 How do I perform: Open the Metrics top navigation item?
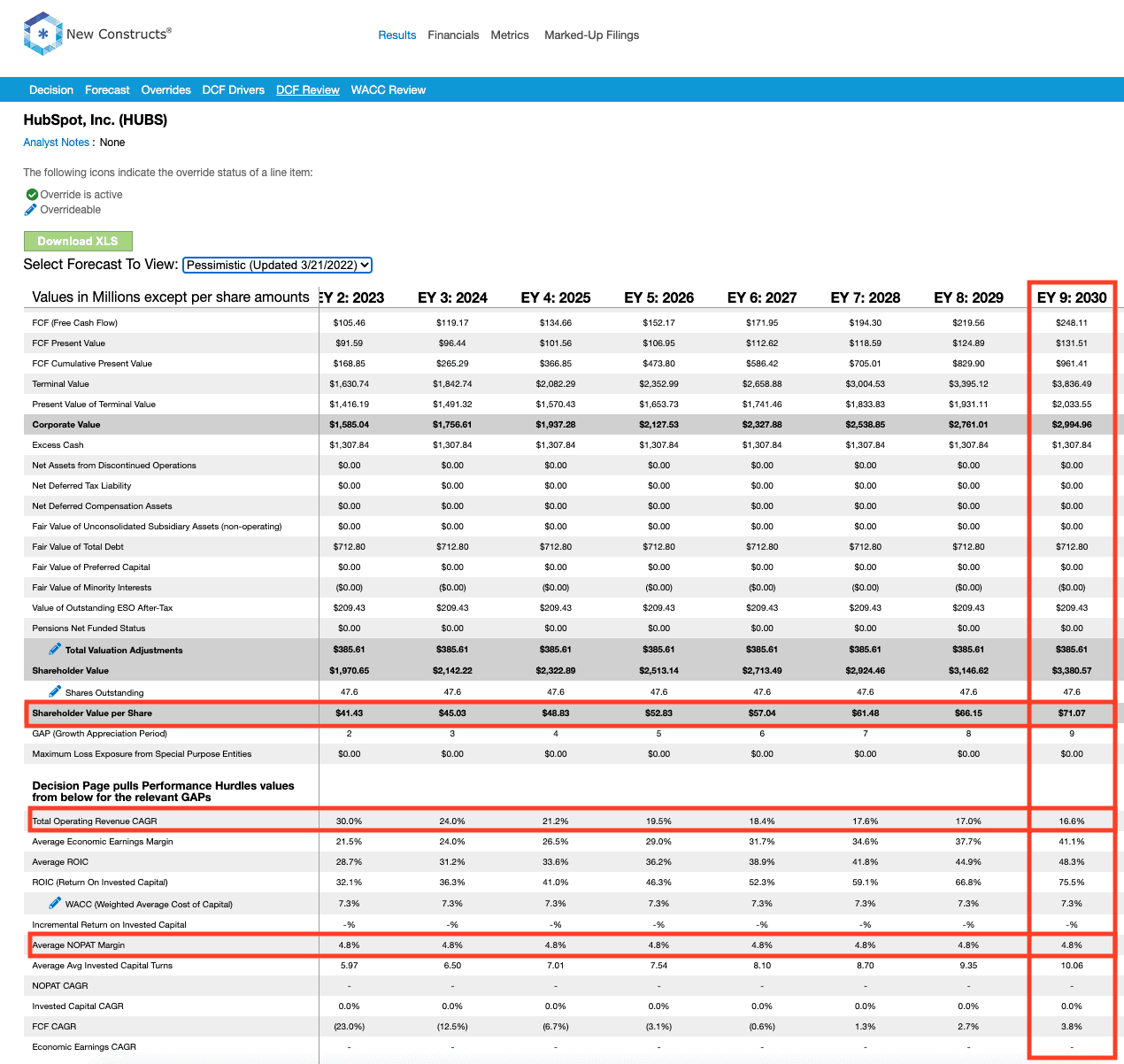pyautogui.click(x=510, y=35)
